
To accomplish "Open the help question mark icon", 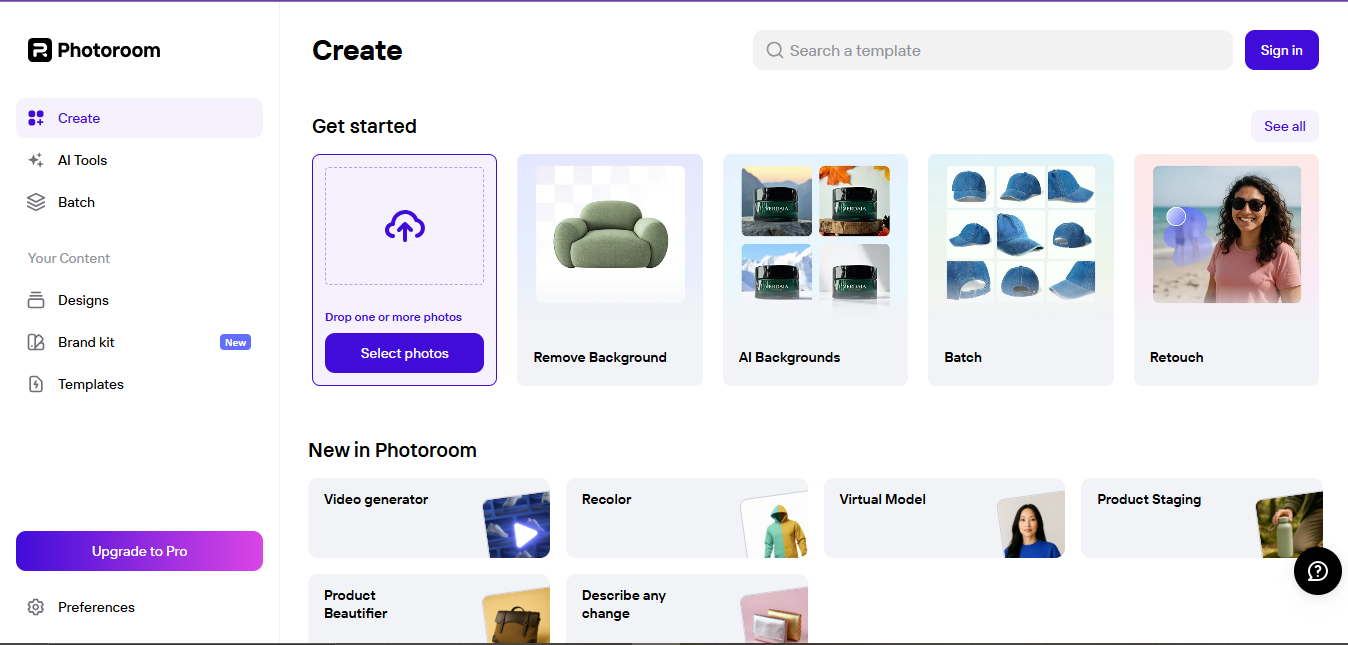I will 1317,571.
